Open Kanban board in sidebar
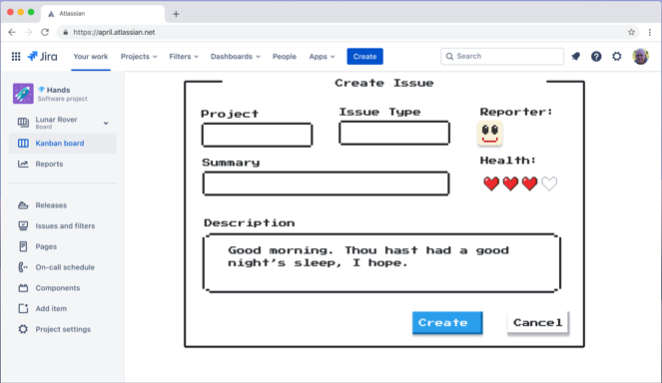Image resolution: width=662 pixels, height=383 pixels. 62,143
